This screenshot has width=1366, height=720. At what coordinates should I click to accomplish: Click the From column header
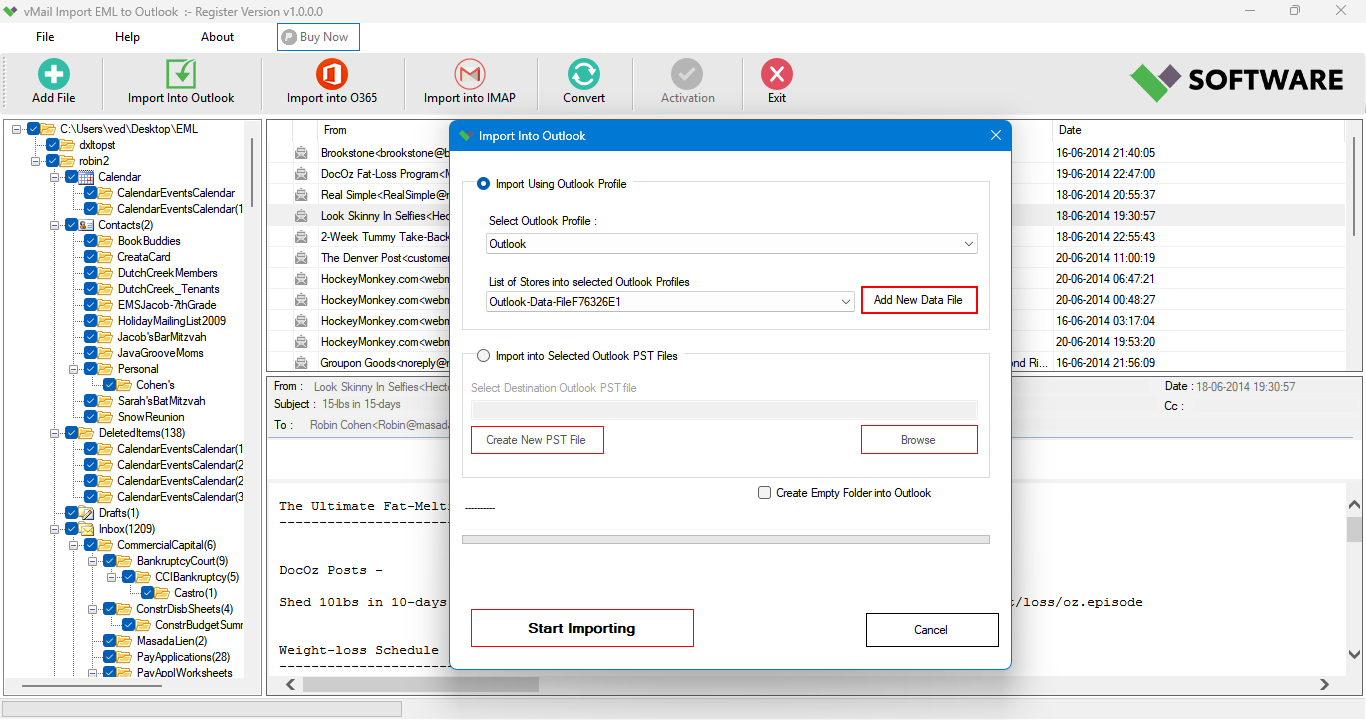tap(335, 130)
